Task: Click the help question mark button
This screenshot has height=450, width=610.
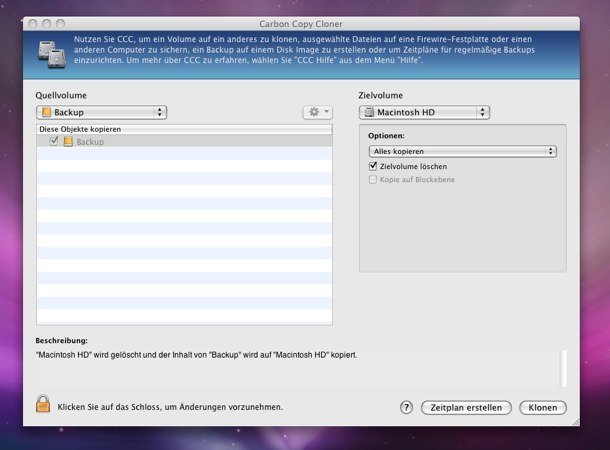Action: point(406,408)
